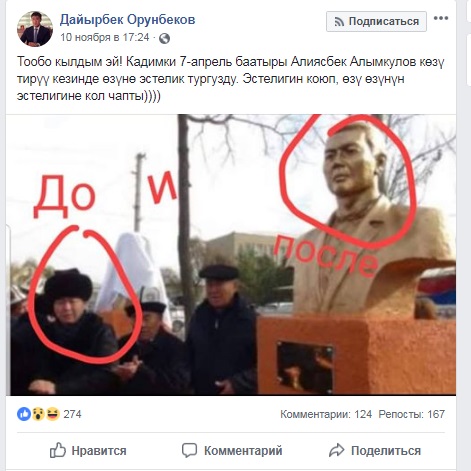
Task: Click the public globe privacy icon
Action: coord(164,39)
